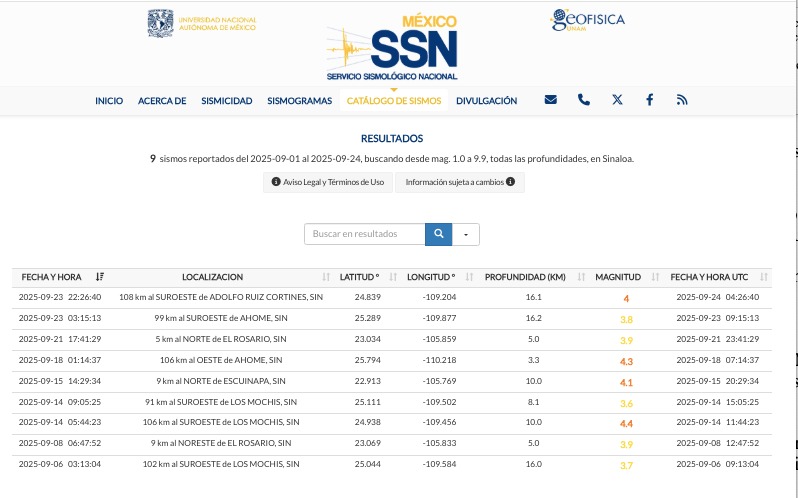Select Catálogo de Sismos tab

coord(394,101)
